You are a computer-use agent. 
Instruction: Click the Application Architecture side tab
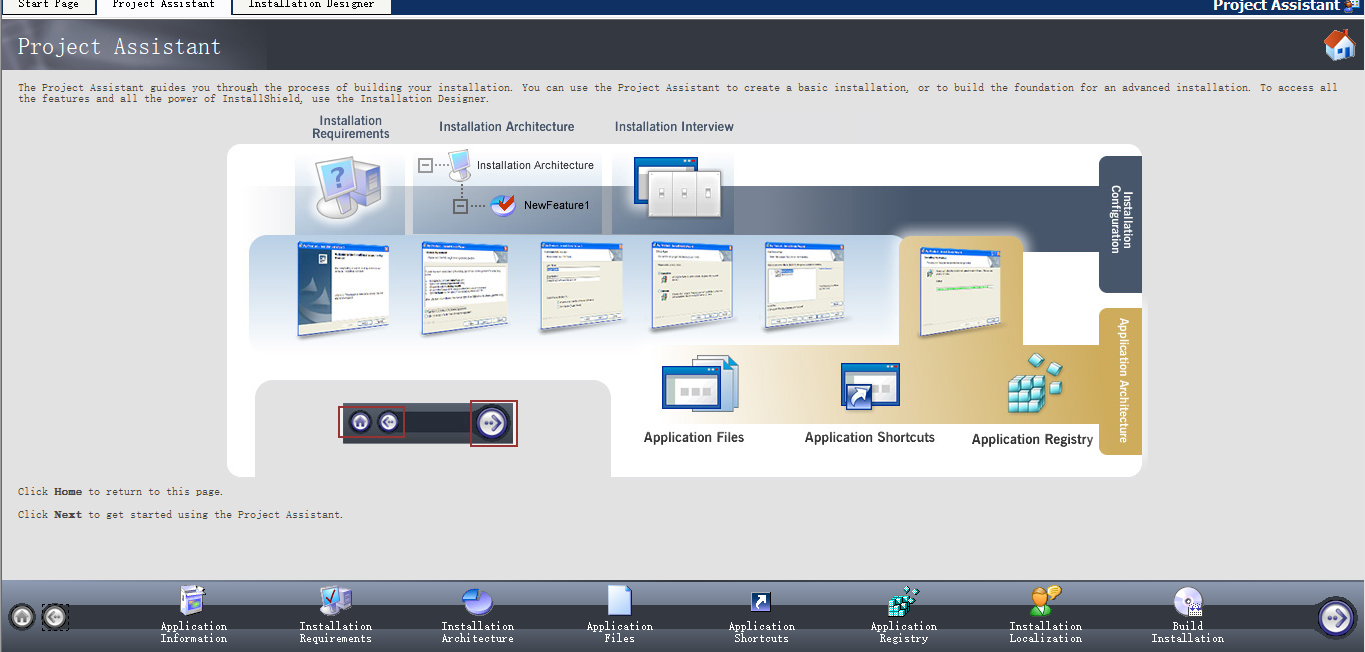[x=1120, y=381]
